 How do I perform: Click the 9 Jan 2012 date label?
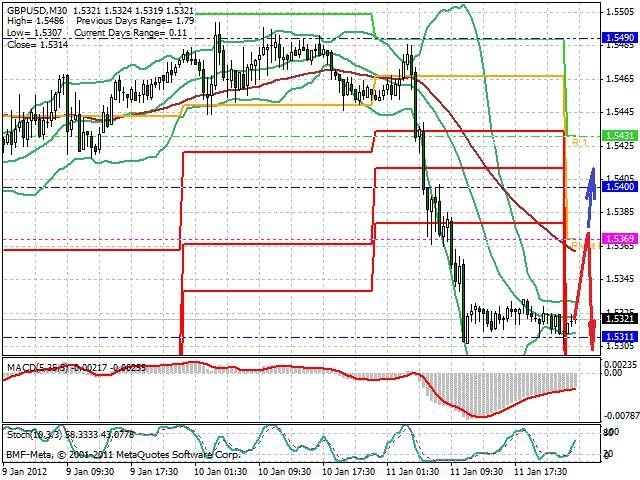(25, 471)
